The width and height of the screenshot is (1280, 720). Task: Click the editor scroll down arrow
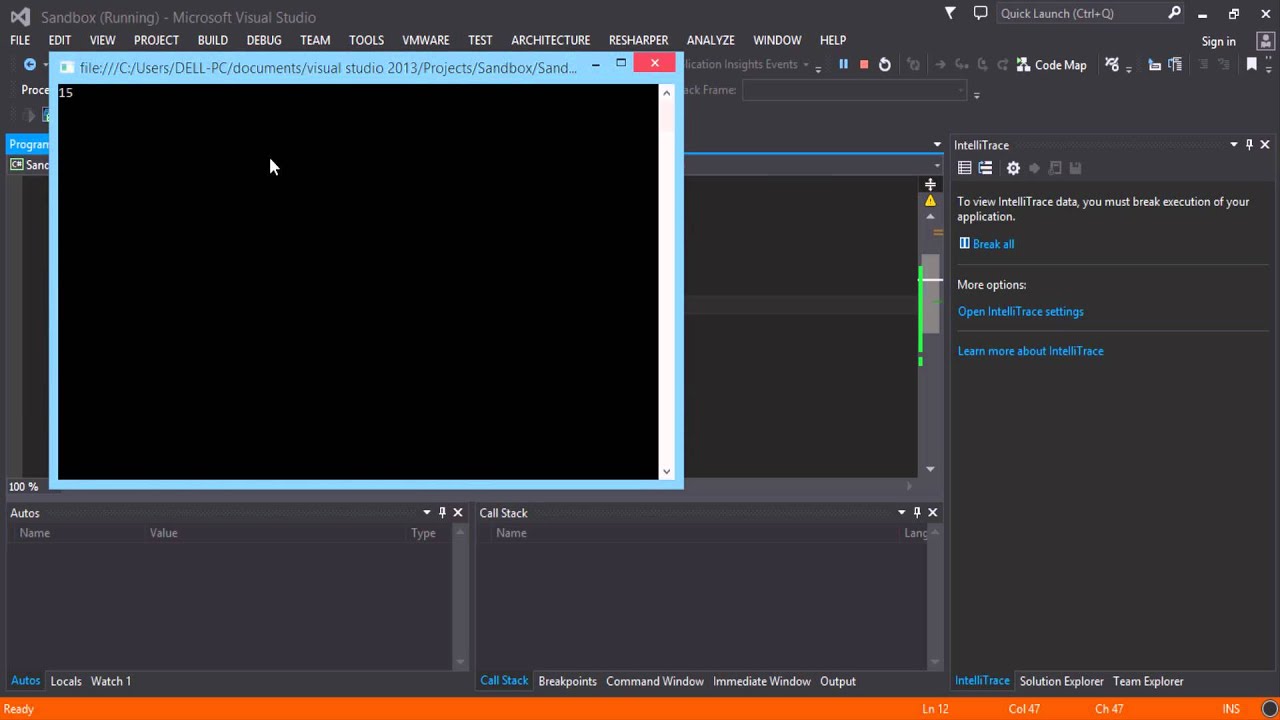pos(930,469)
